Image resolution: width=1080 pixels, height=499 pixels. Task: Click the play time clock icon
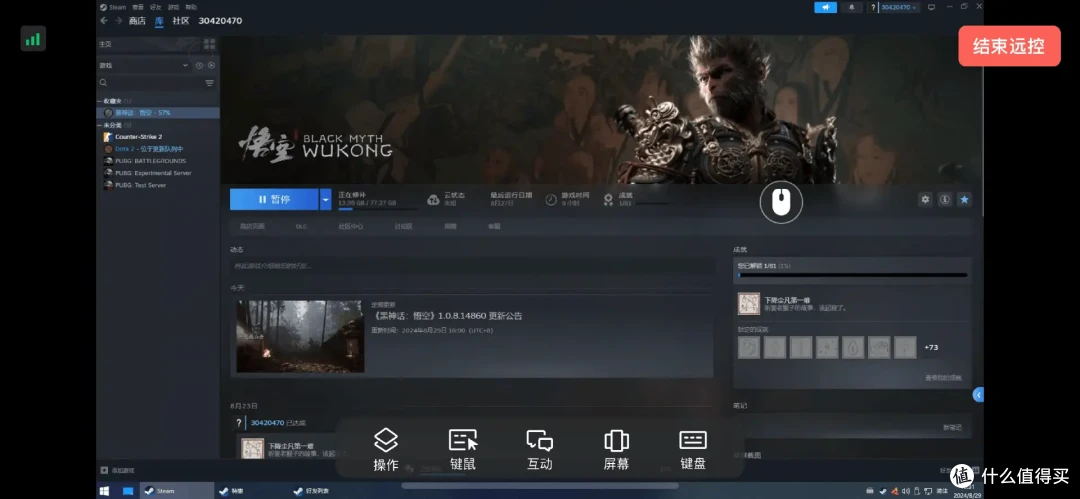[551, 200]
